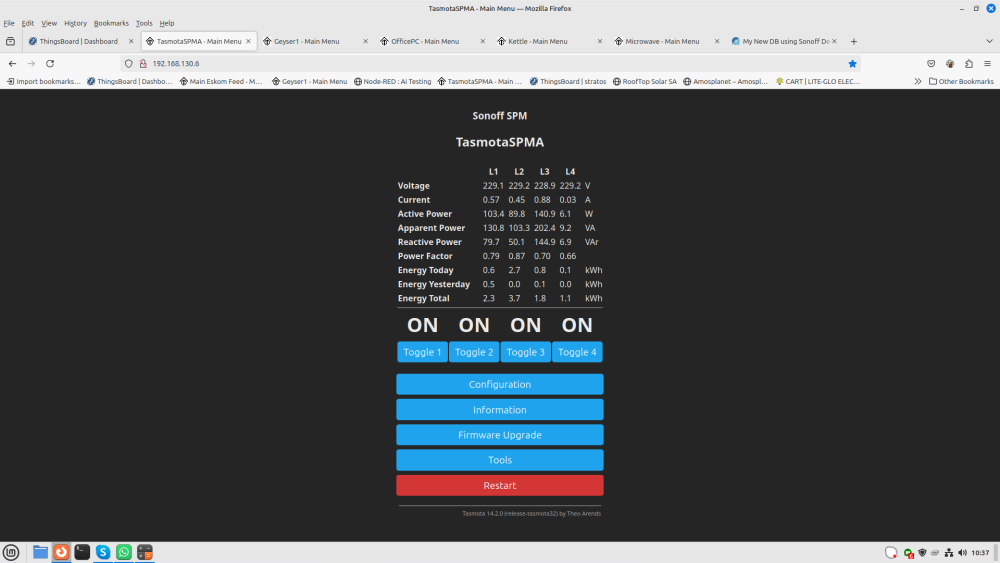Switch to ThingsBoard | Dashboard tab
Image resolution: width=1000 pixels, height=563 pixels.
78,41
